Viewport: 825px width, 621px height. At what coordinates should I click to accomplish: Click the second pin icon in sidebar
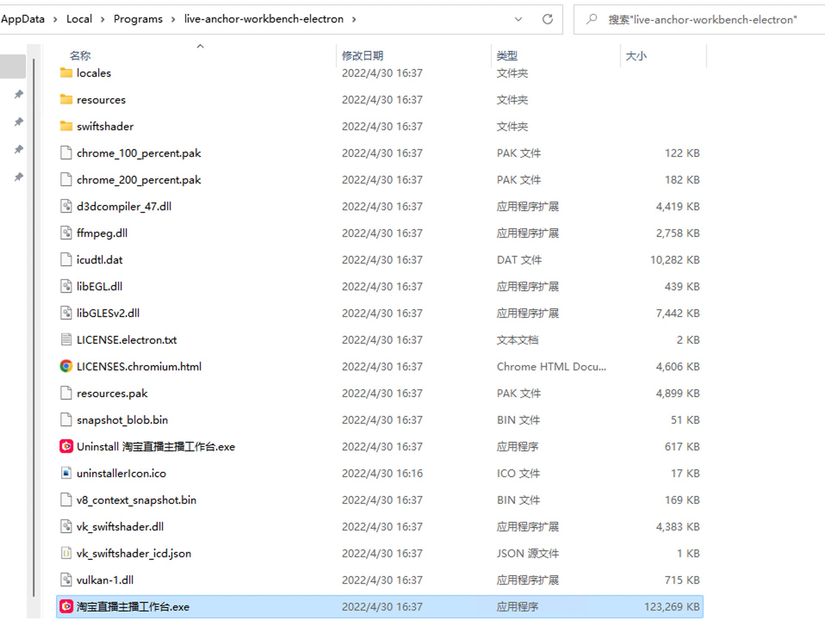pos(18,122)
